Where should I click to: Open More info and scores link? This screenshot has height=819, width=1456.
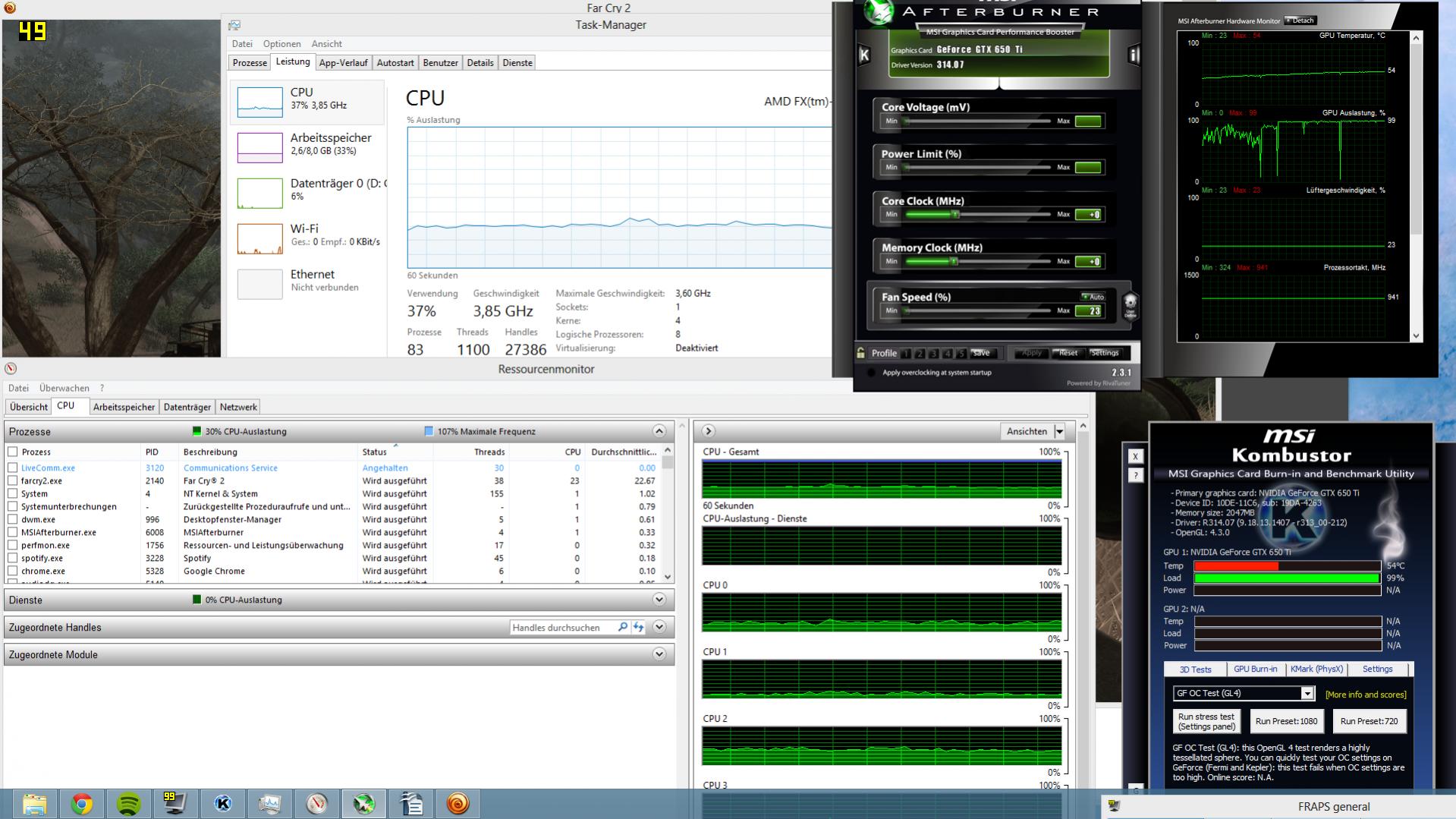[1365, 695]
